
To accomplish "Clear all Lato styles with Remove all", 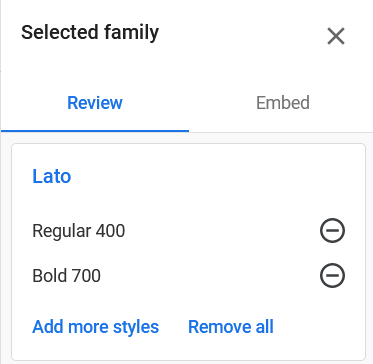I will [x=231, y=327].
